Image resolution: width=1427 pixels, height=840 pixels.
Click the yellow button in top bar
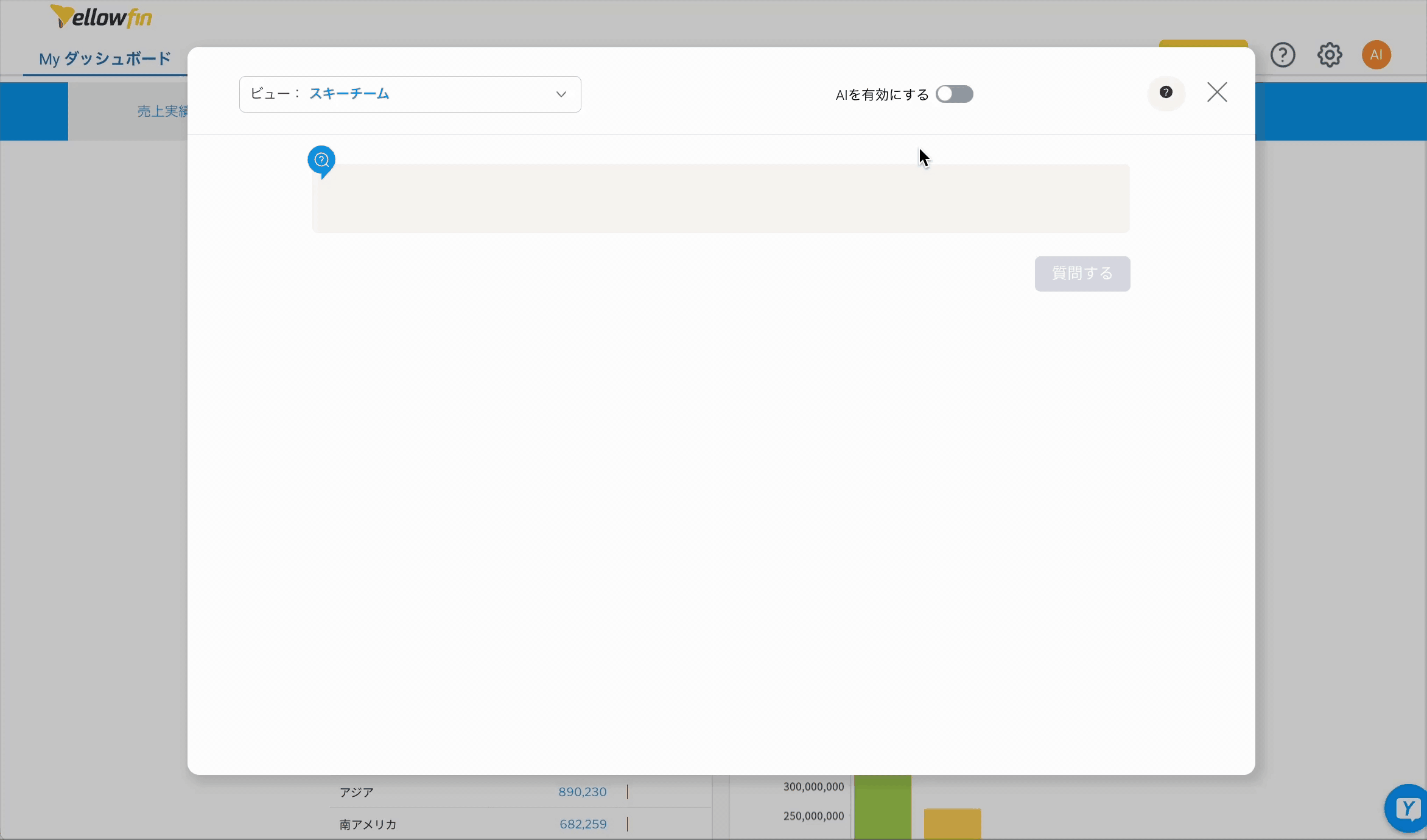coord(1203,43)
